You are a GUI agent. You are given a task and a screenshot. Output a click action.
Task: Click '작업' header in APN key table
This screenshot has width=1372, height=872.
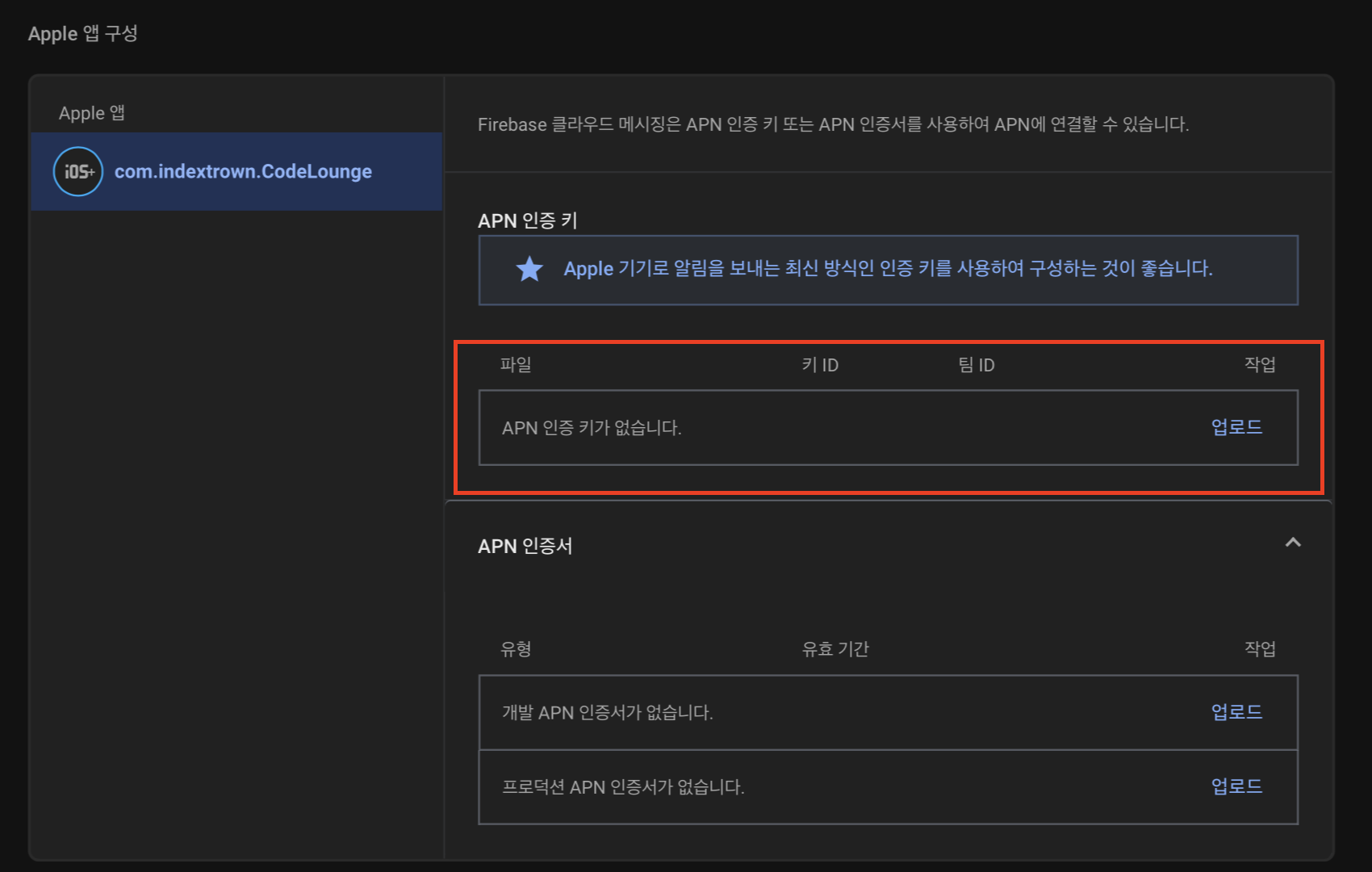pyautogui.click(x=1260, y=364)
